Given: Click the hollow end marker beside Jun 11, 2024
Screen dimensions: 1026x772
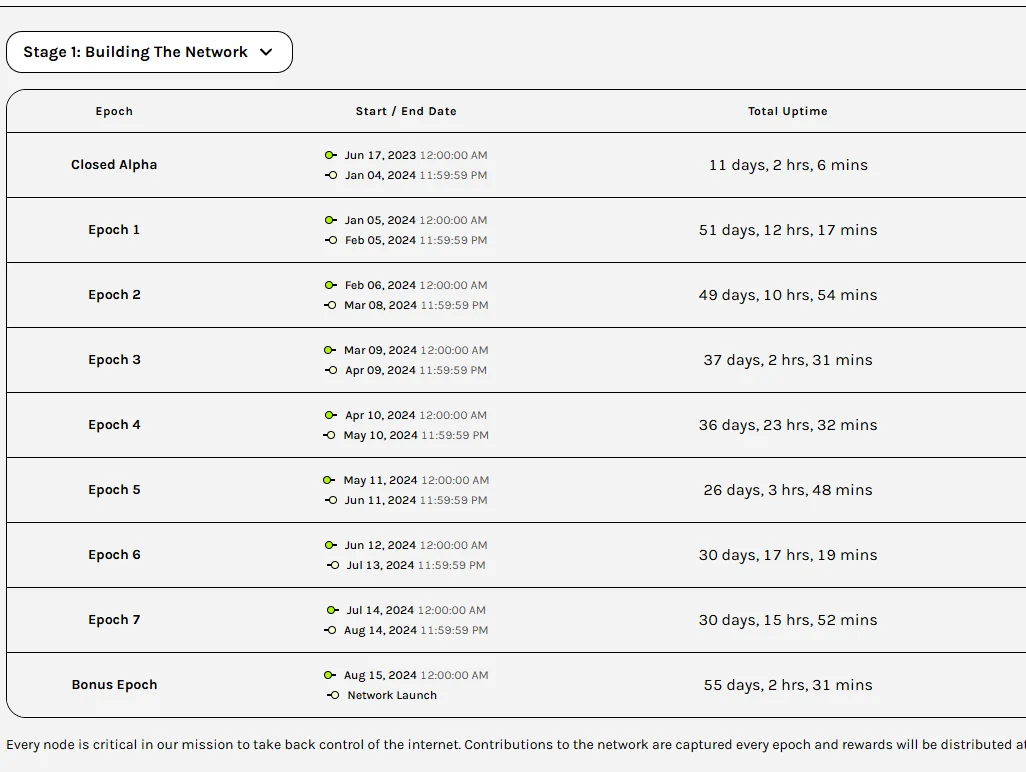Looking at the screenshot, I should [331, 500].
